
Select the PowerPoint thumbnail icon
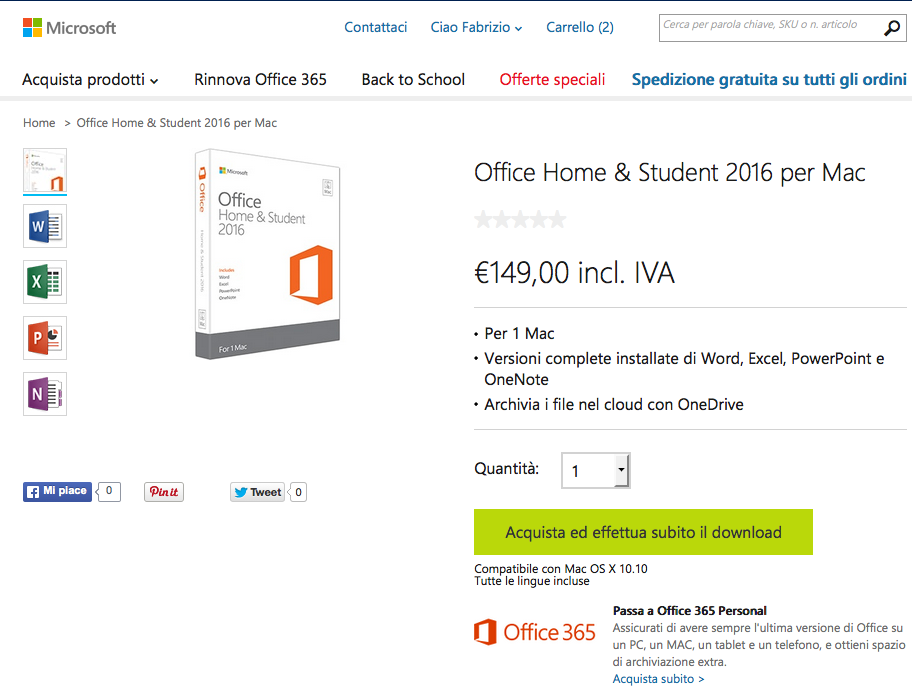pyautogui.click(x=45, y=338)
